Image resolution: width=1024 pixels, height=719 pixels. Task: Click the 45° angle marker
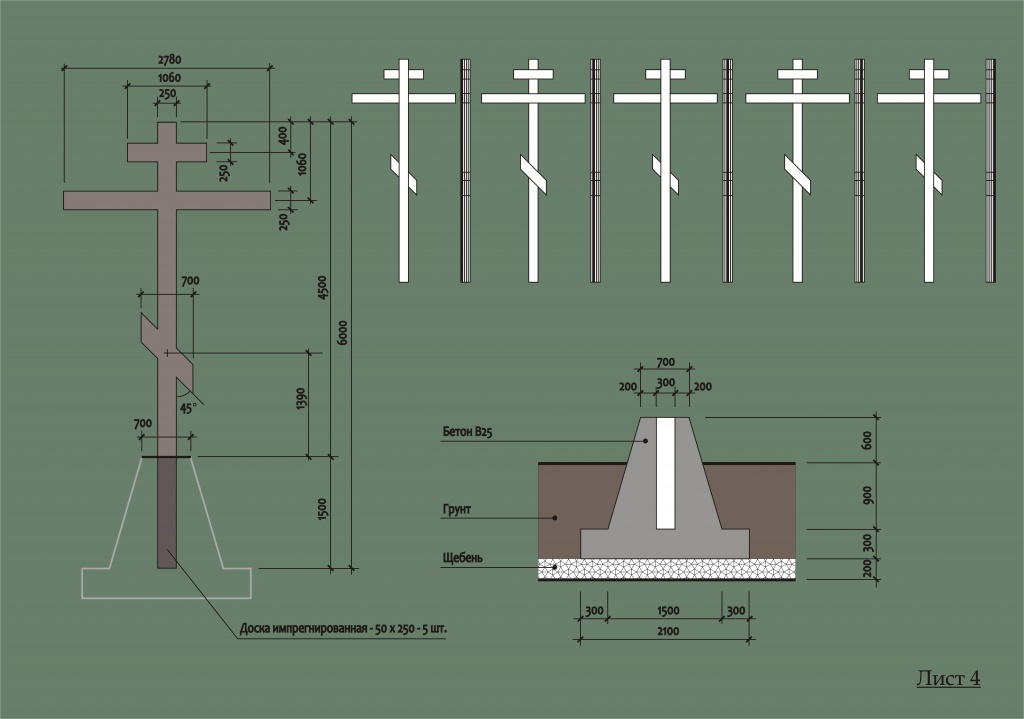coord(186,409)
